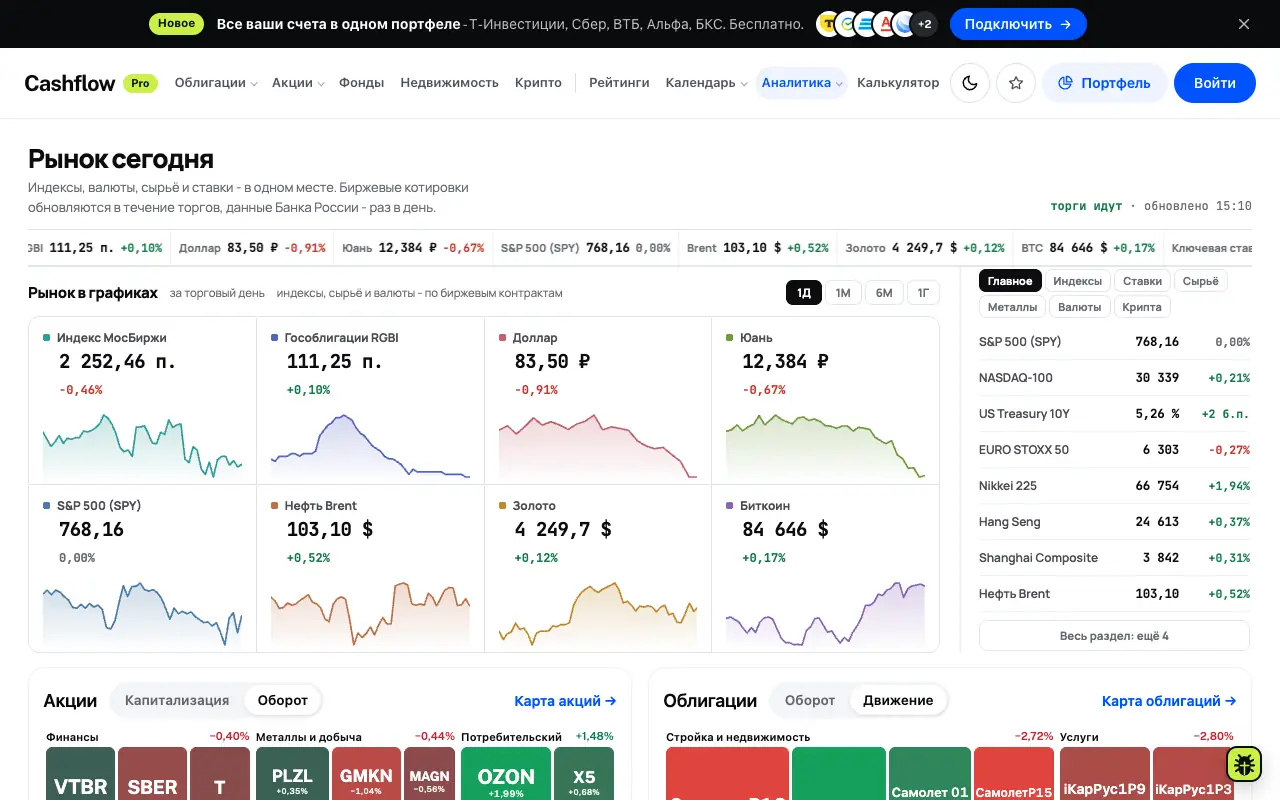
Task: Switch to Индексы tab
Action: pos(1077,281)
